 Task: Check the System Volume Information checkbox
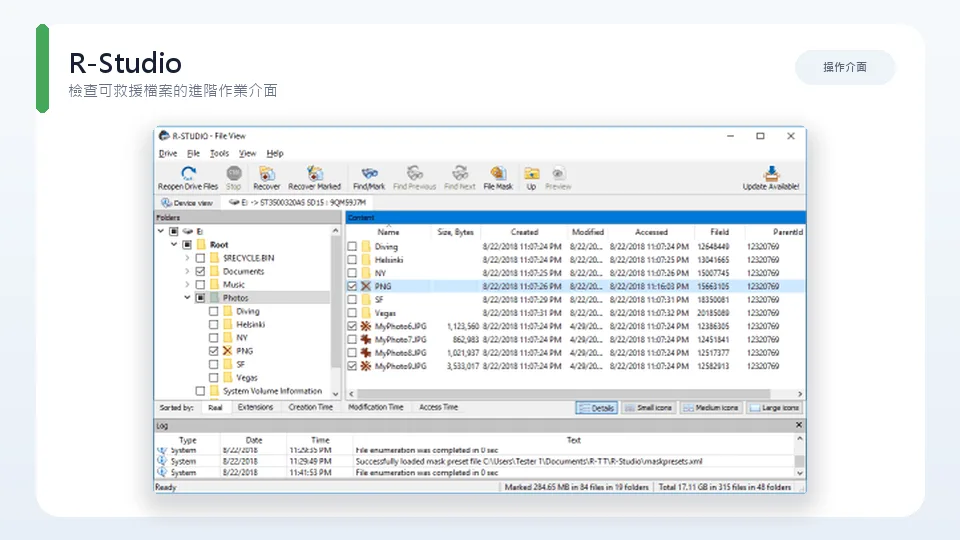coord(200,391)
